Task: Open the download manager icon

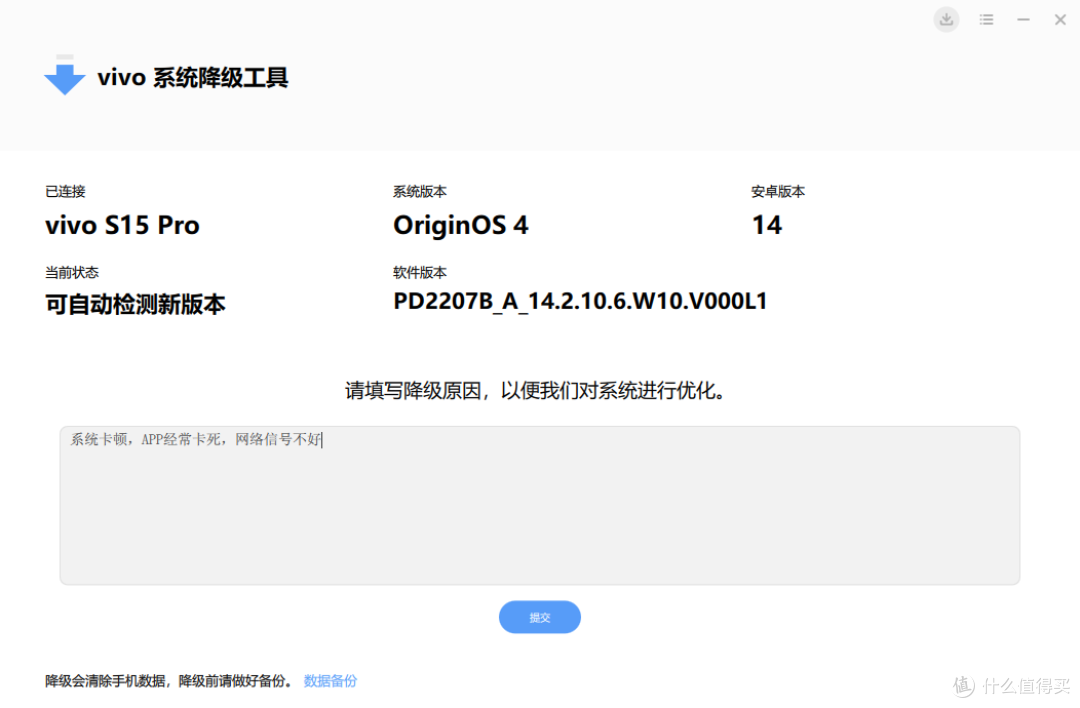Action: pos(946,19)
